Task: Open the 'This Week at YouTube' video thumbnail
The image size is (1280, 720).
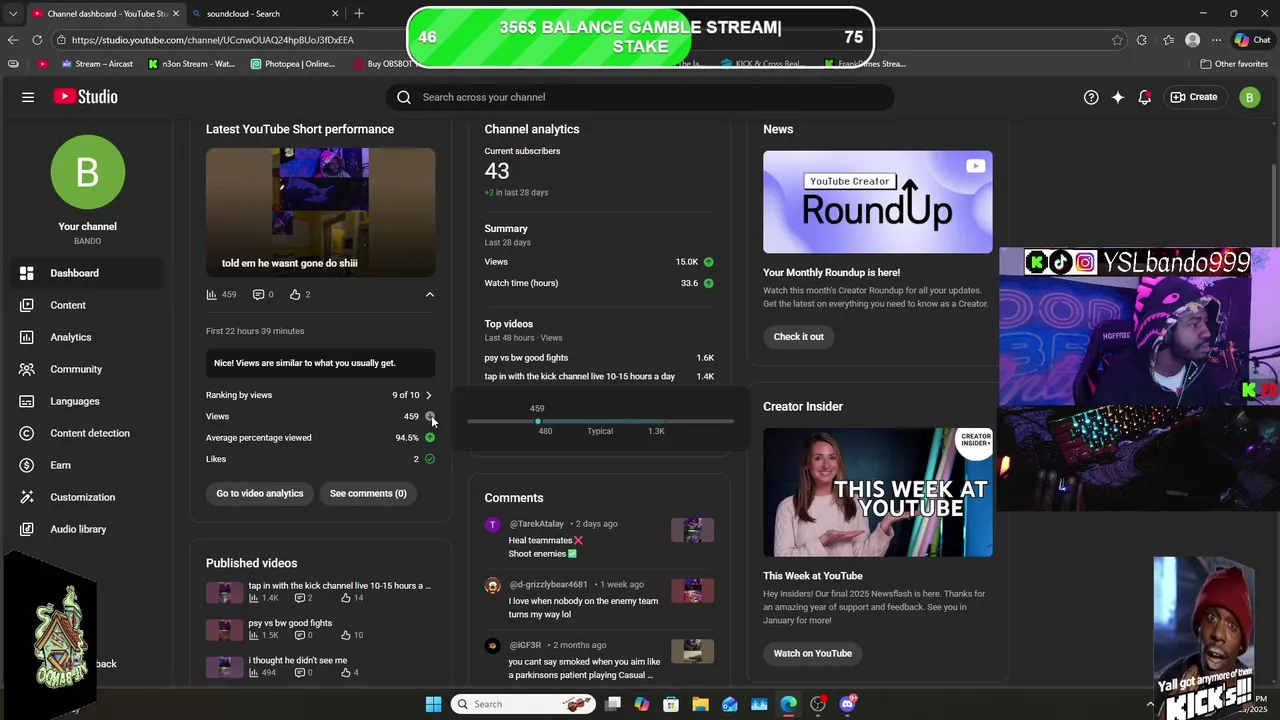Action: tap(878, 492)
